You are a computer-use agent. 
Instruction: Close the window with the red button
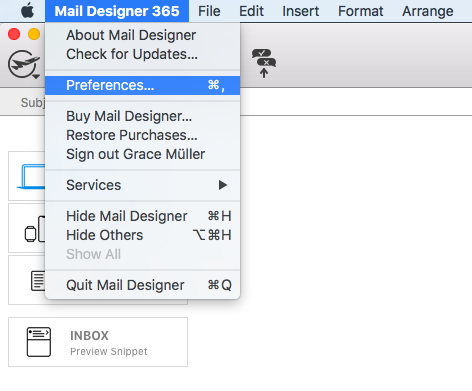[x=14, y=34]
